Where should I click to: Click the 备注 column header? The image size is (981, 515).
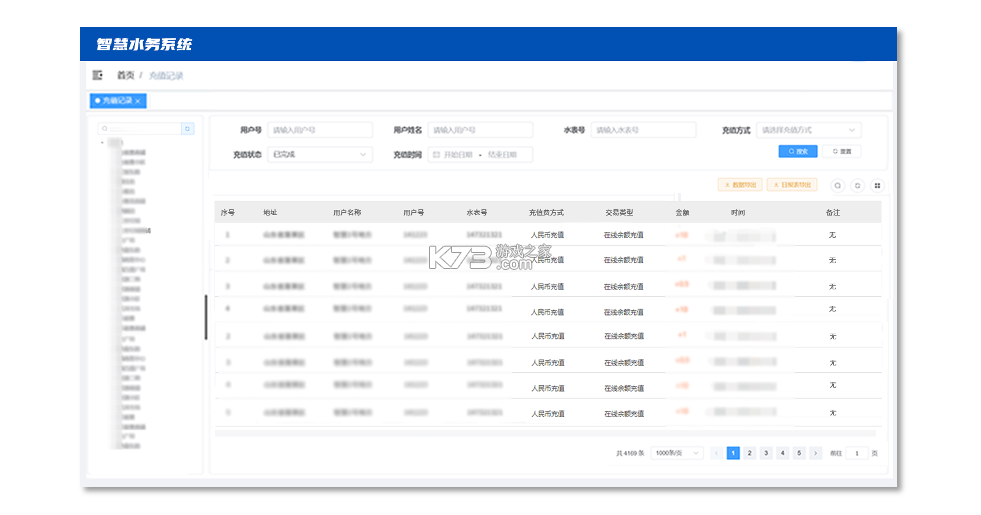pos(833,213)
